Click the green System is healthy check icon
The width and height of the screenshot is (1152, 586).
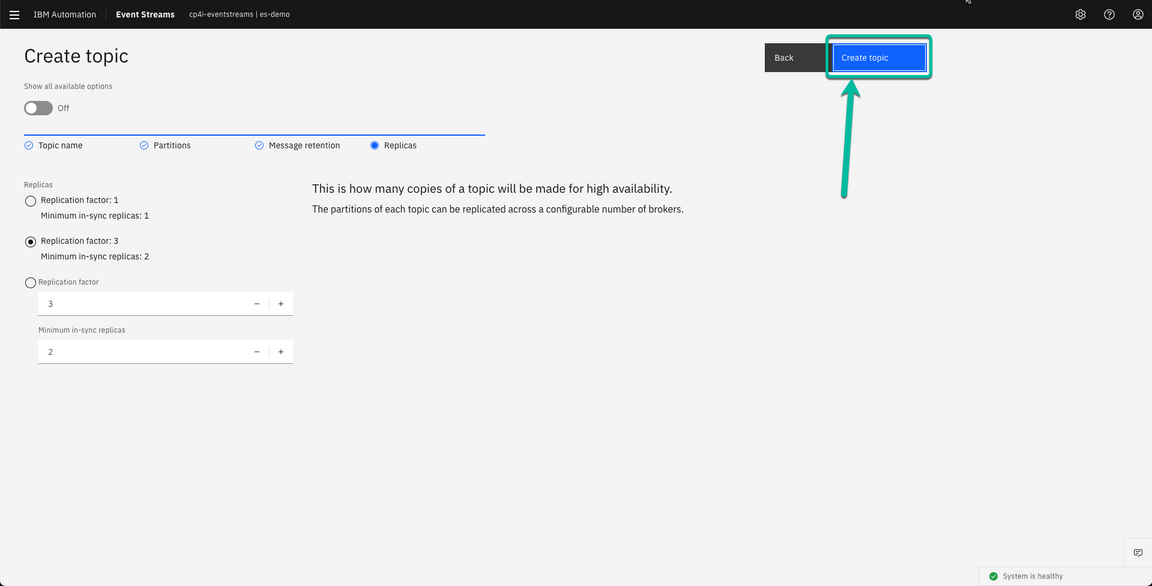coord(993,576)
